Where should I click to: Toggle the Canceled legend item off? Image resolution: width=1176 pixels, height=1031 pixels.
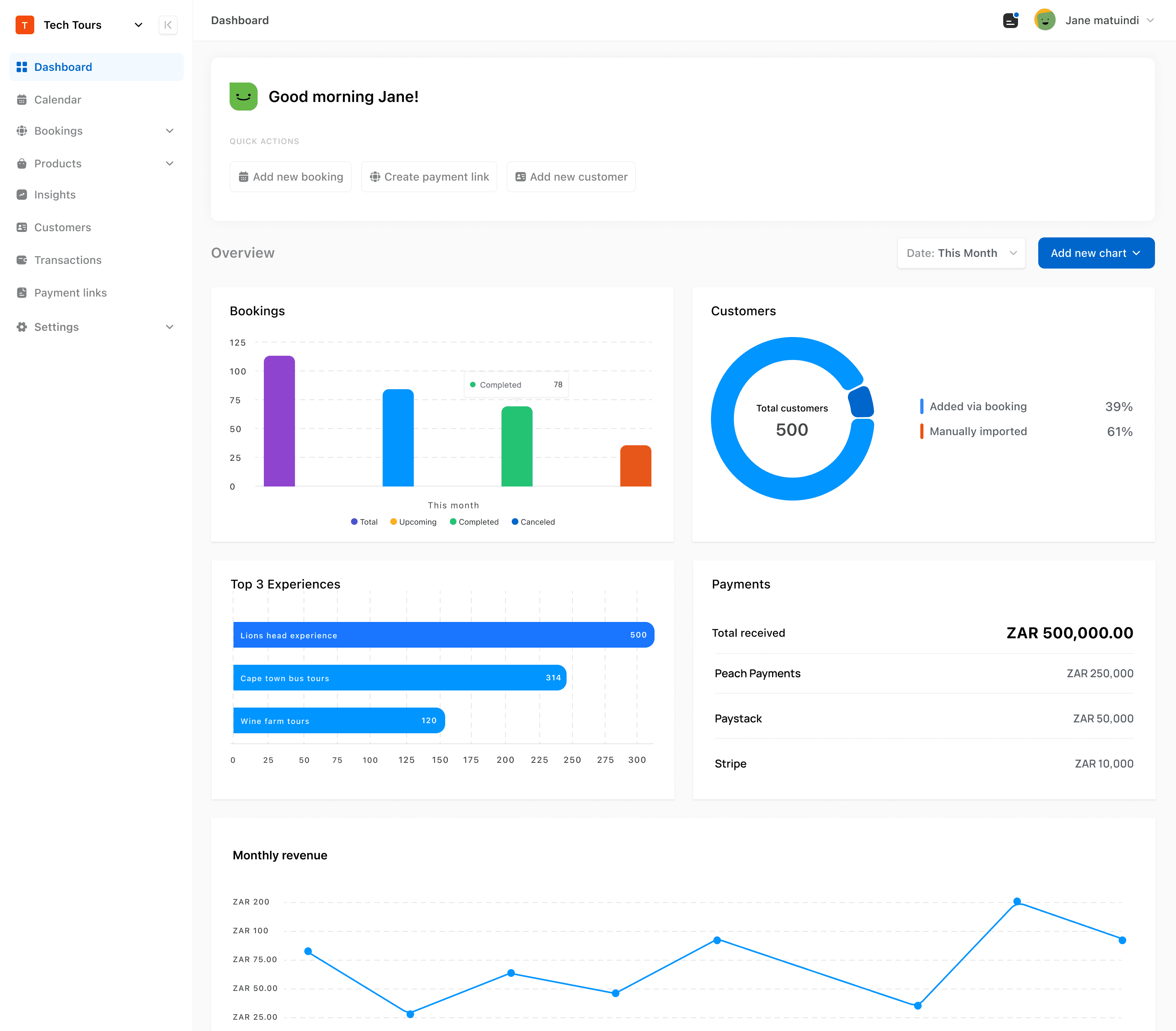coord(533,522)
